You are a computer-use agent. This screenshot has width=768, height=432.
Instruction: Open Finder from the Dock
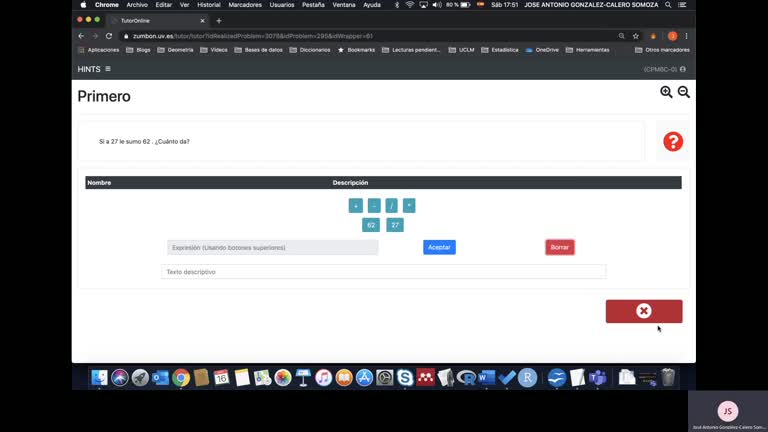99,378
